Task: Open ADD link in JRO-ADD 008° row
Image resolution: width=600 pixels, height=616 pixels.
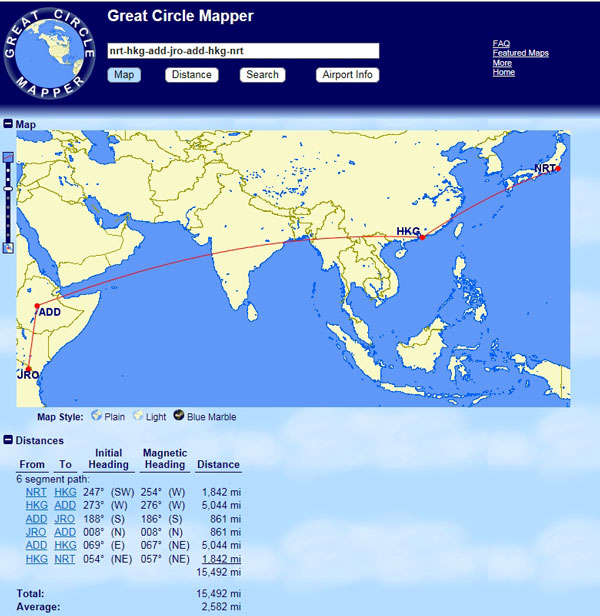Action: click(x=65, y=532)
